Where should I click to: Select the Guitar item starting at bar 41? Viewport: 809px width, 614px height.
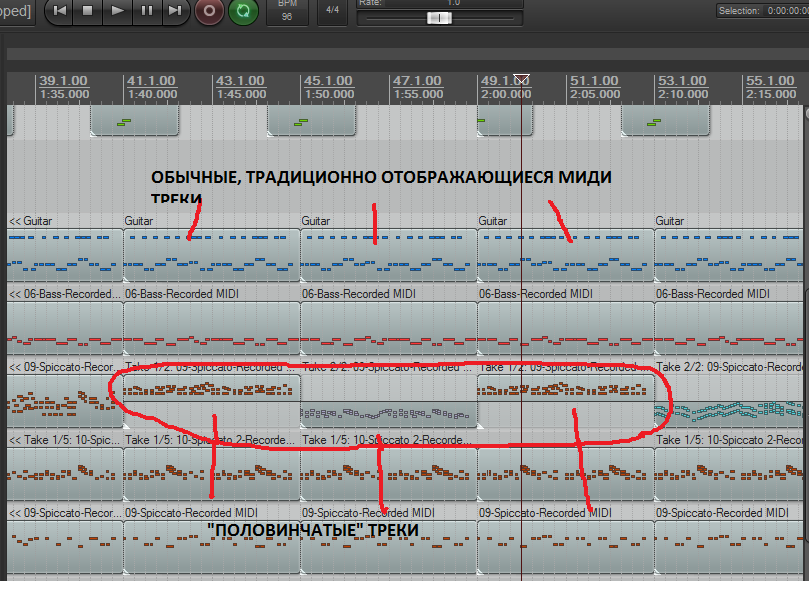[212, 255]
